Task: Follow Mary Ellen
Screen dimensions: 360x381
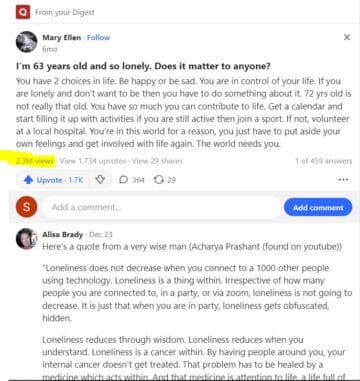Action: [98, 38]
